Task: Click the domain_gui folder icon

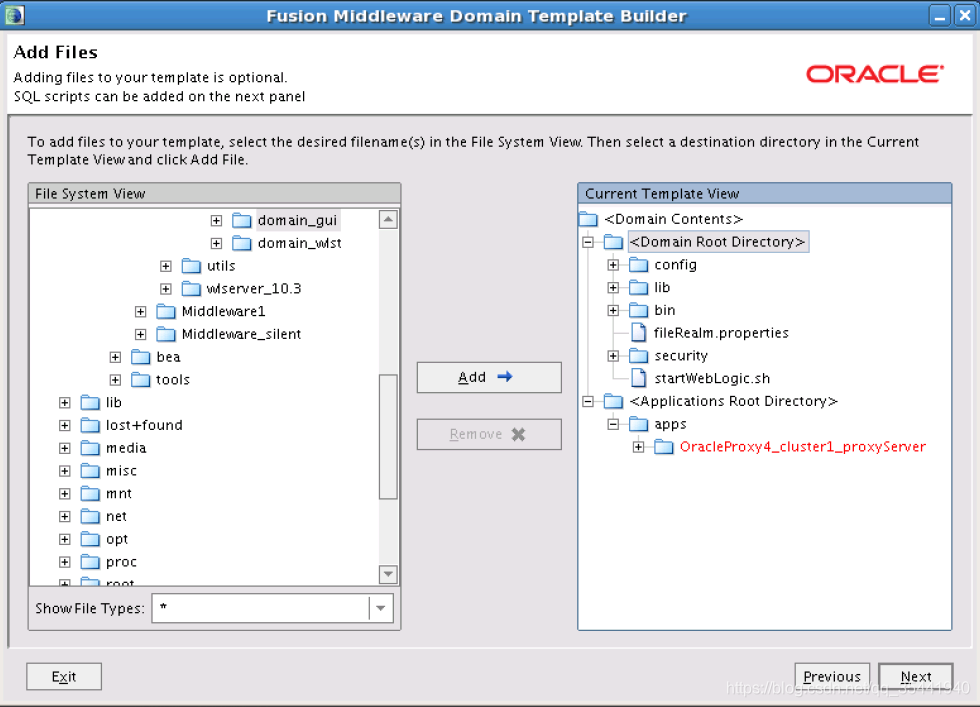Action: [x=241, y=221]
